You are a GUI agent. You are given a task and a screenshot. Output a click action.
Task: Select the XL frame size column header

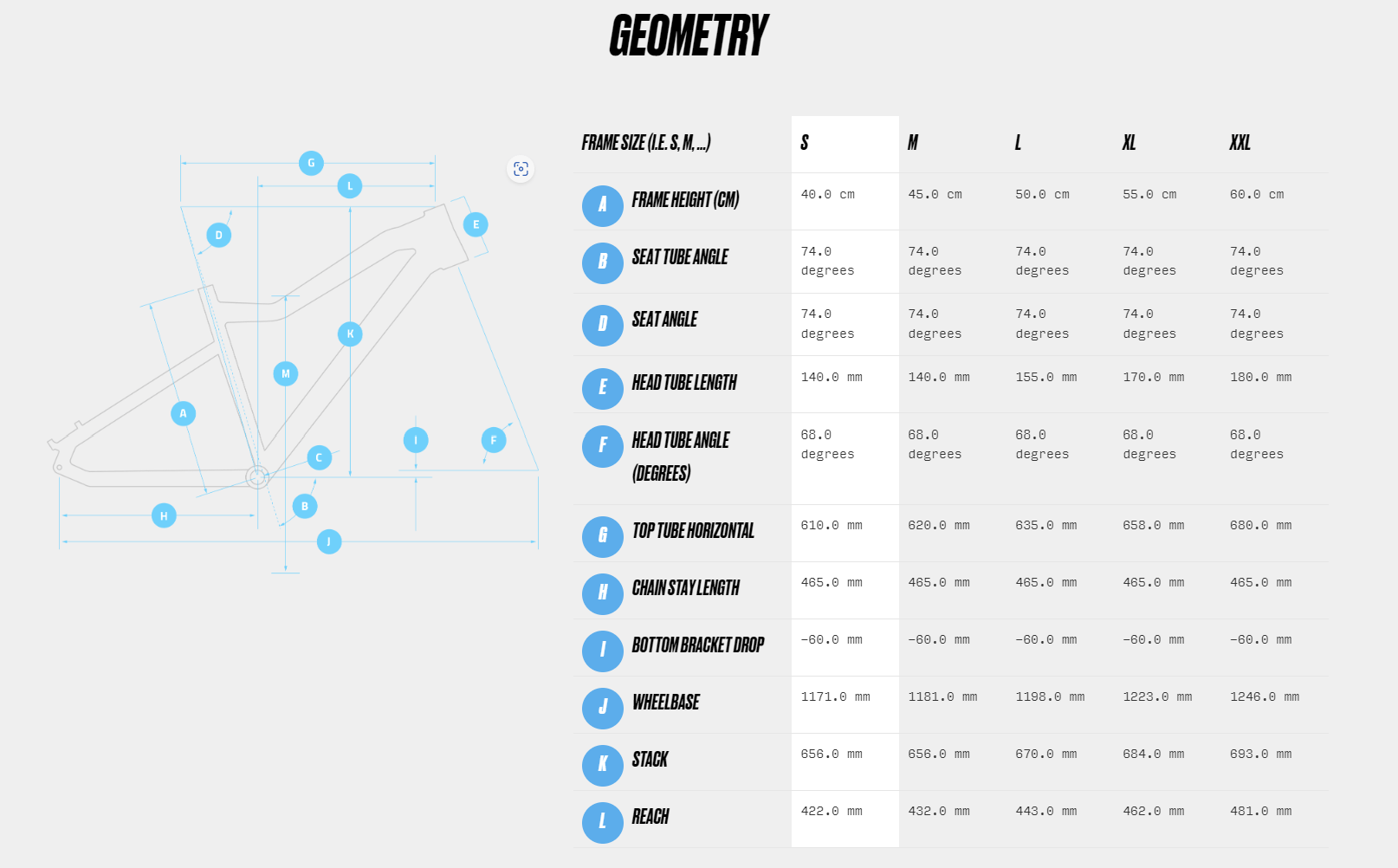pos(1129,143)
